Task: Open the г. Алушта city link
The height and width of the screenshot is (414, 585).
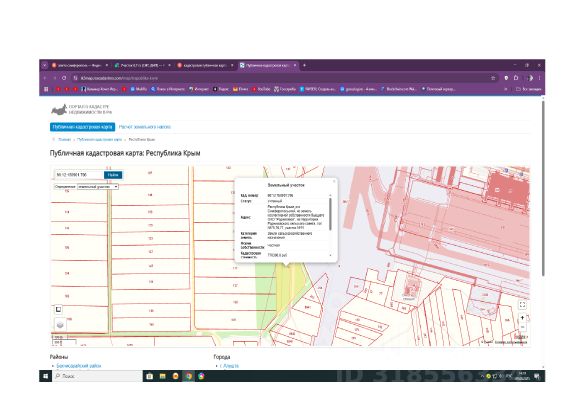Action: coord(229,366)
